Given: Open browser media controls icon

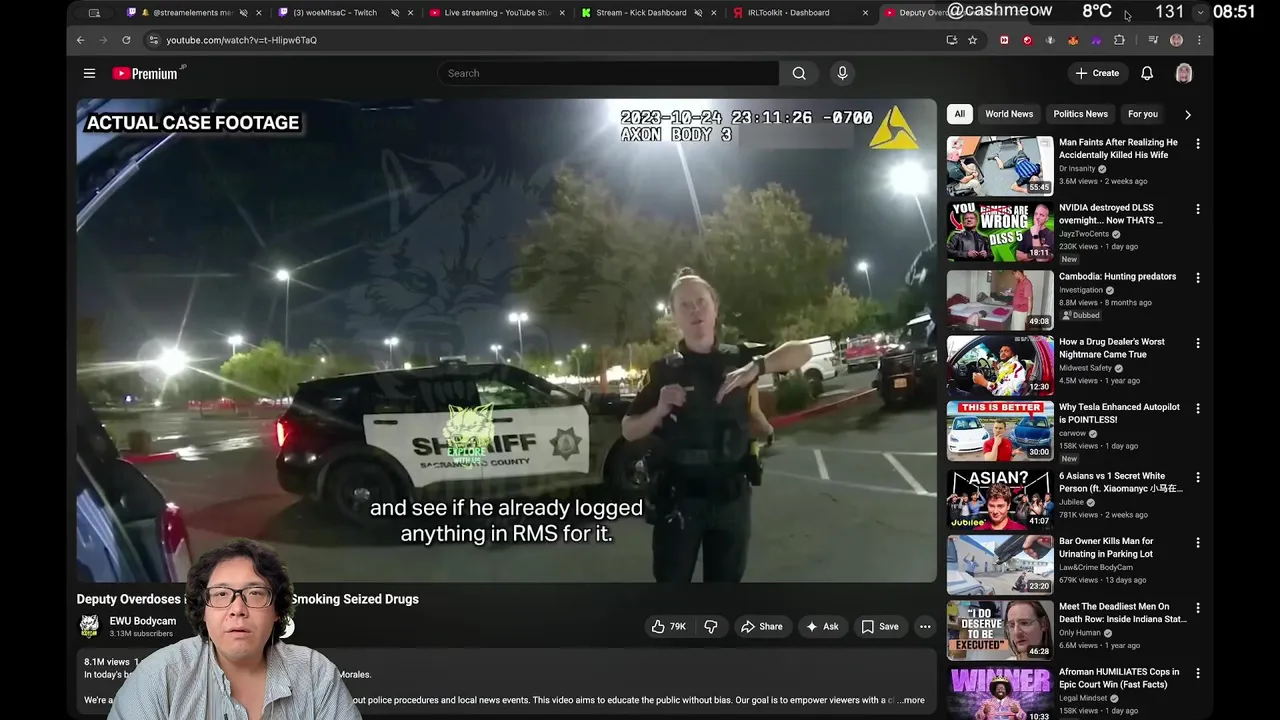Looking at the screenshot, I should [1153, 40].
